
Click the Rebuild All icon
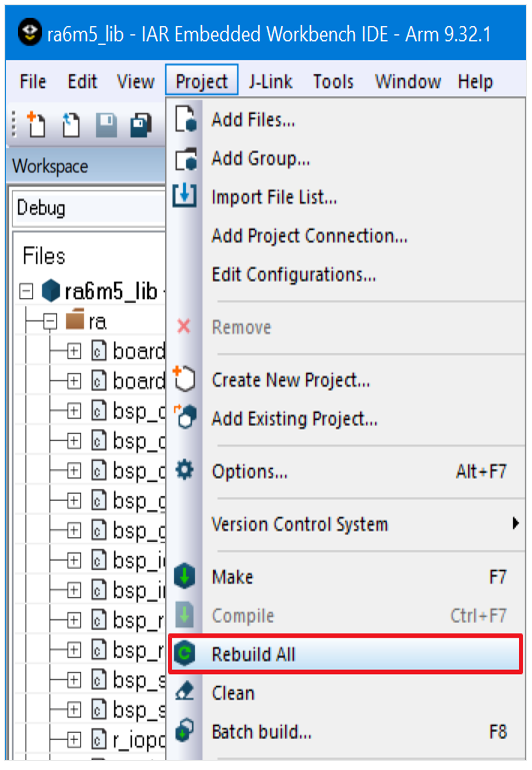[185, 654]
